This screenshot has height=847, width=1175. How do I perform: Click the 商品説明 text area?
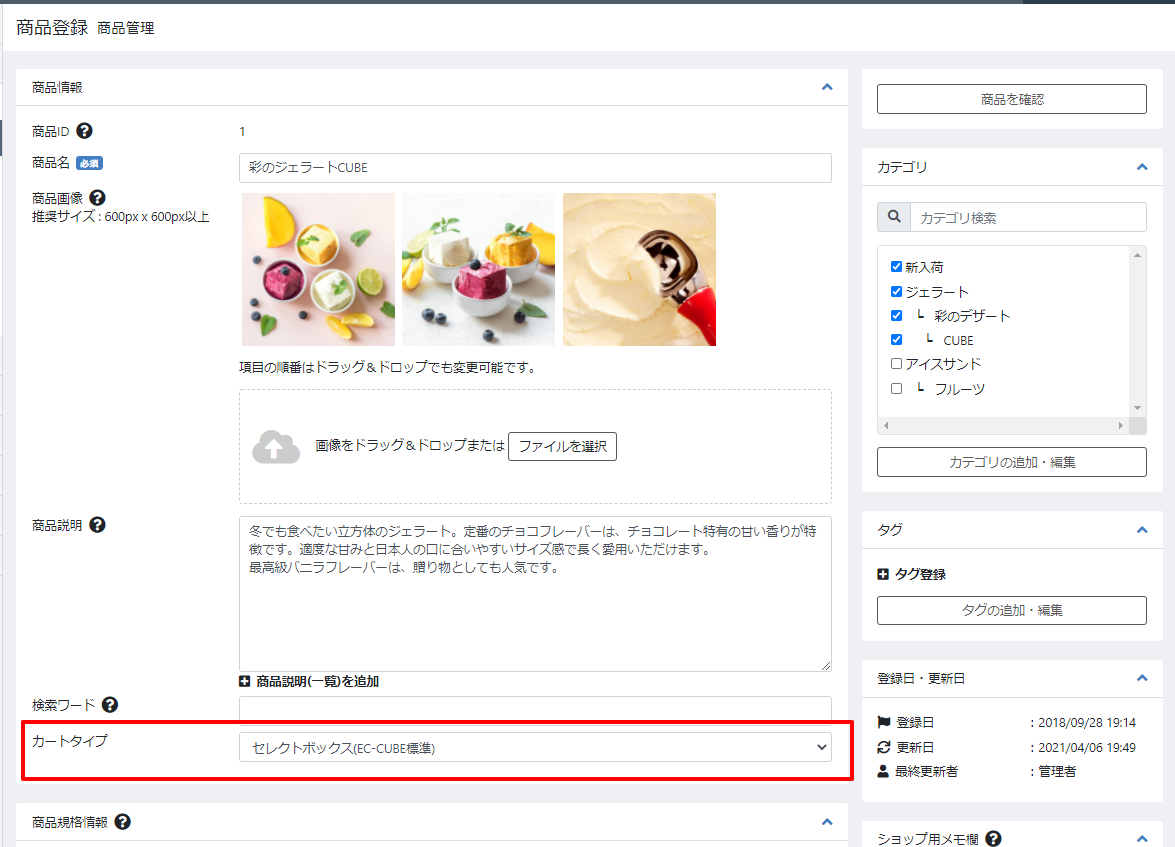535,594
